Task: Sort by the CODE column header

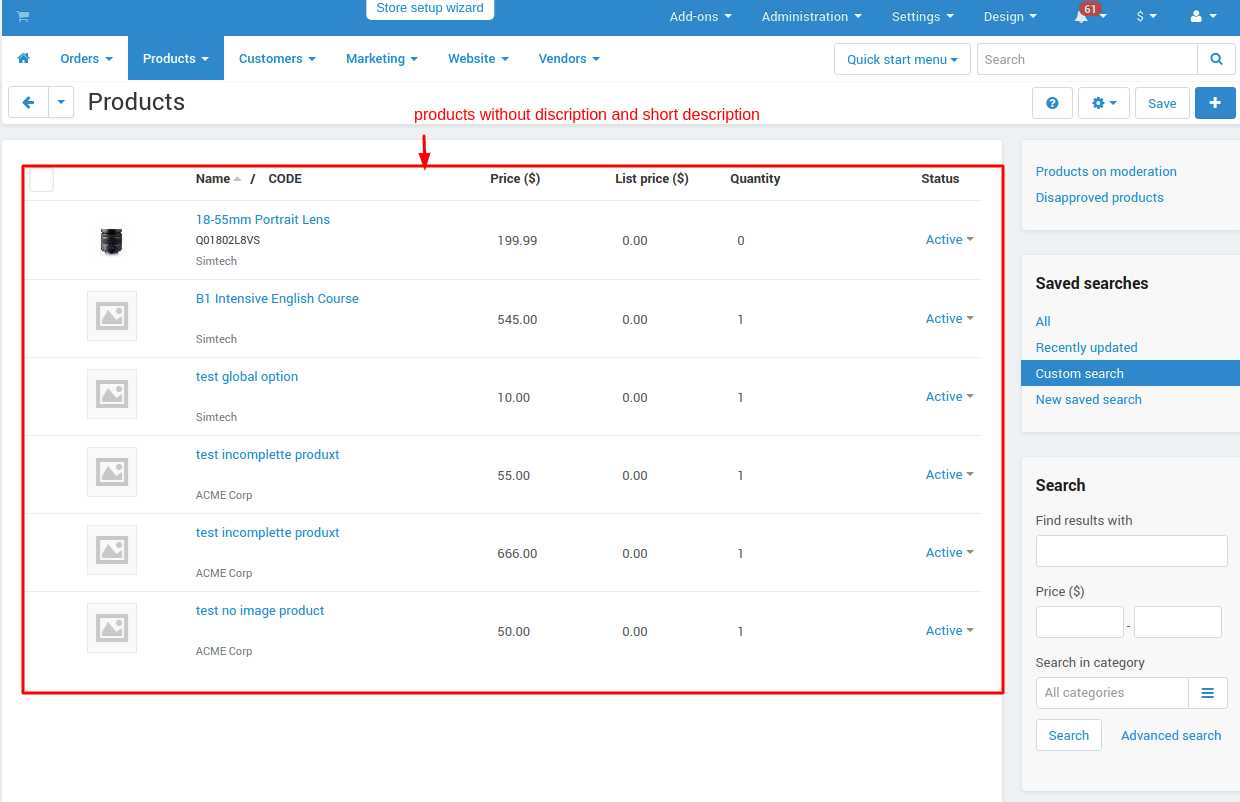Action: [285, 179]
